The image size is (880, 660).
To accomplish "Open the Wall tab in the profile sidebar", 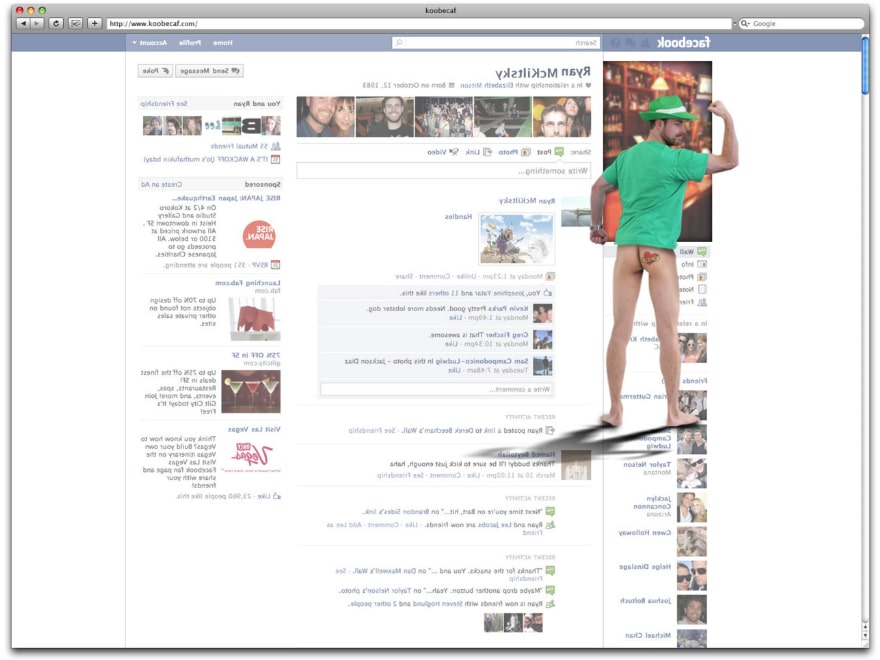I will (x=701, y=252).
